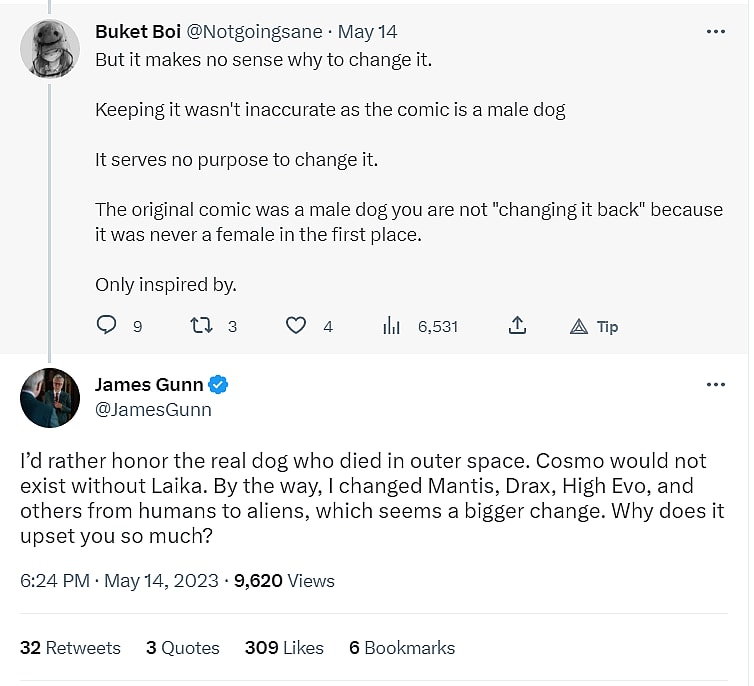Like Buket Boi's tweet with the heart icon
Viewport: 754px width, 686px height.
pos(295,326)
